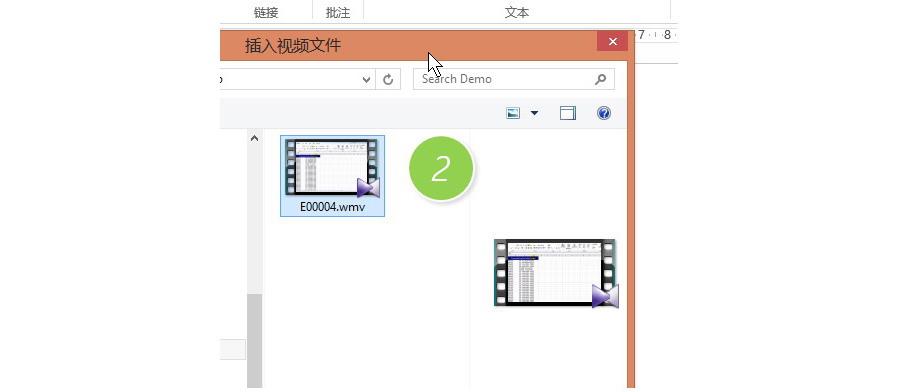Click the 文本 ribbon group label

[517, 13]
